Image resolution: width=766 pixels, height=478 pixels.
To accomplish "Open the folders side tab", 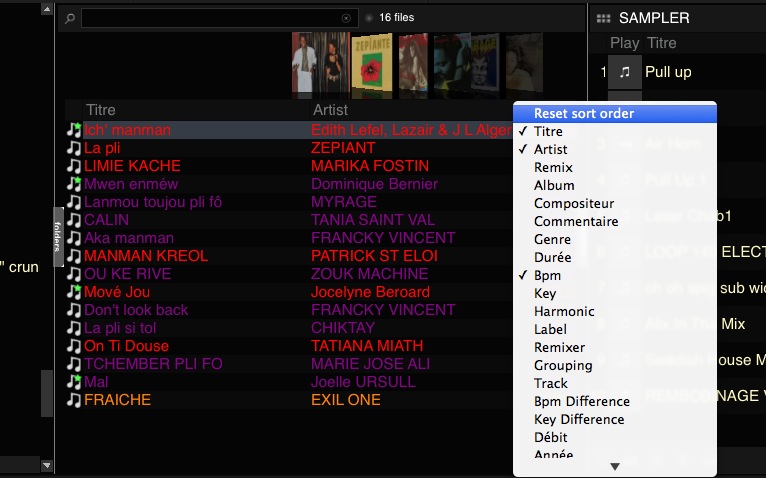I will (x=58, y=237).
